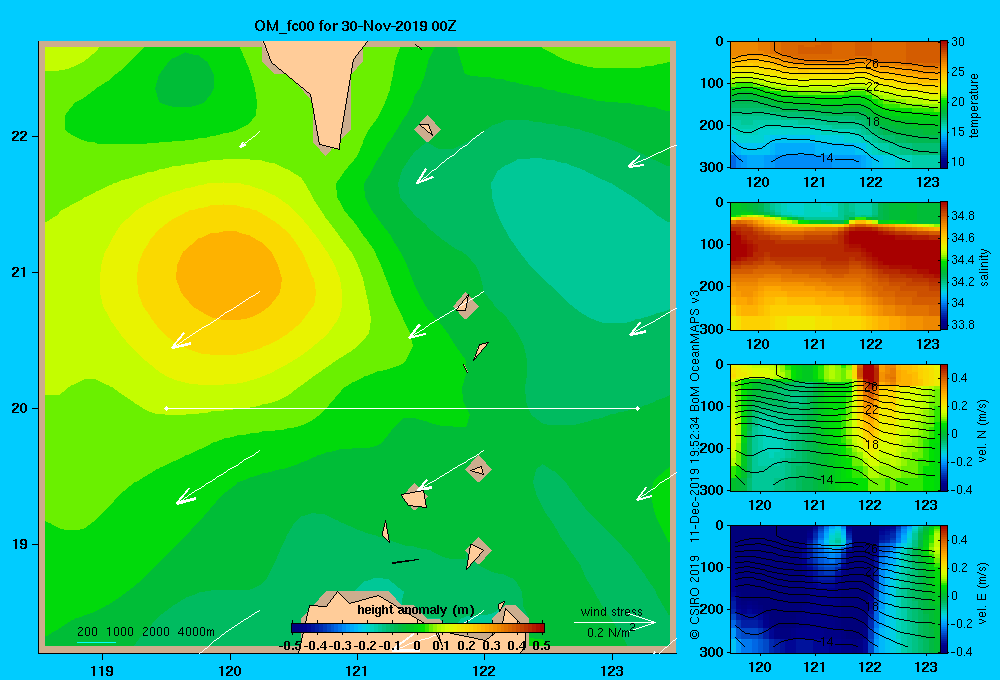Click the western endpoint marker of the transect line
The image size is (1000, 680).
pos(166,408)
